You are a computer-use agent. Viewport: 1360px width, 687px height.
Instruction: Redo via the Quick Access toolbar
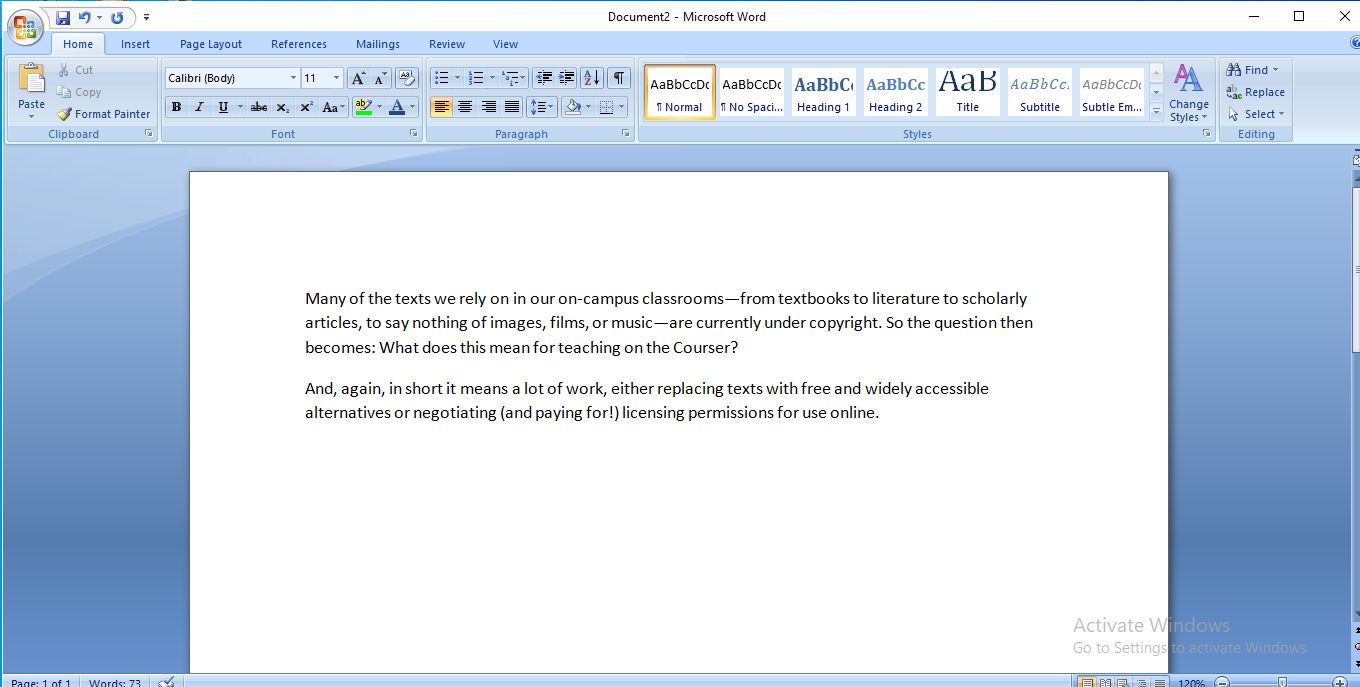117,18
